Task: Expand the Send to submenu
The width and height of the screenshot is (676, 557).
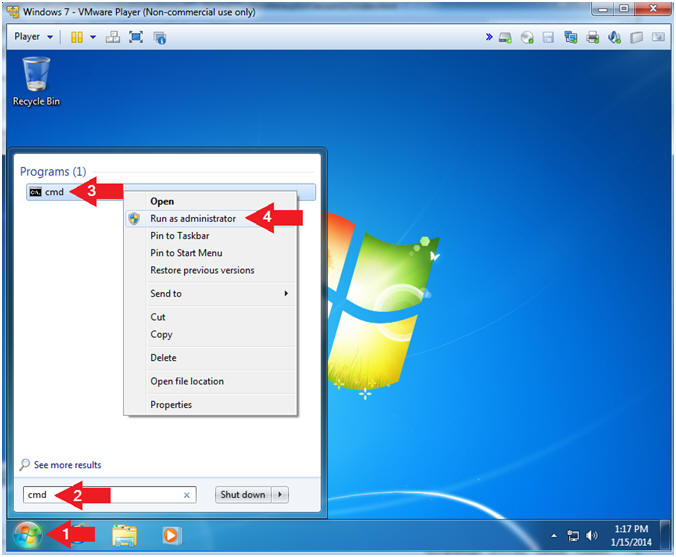Action: tap(210, 294)
